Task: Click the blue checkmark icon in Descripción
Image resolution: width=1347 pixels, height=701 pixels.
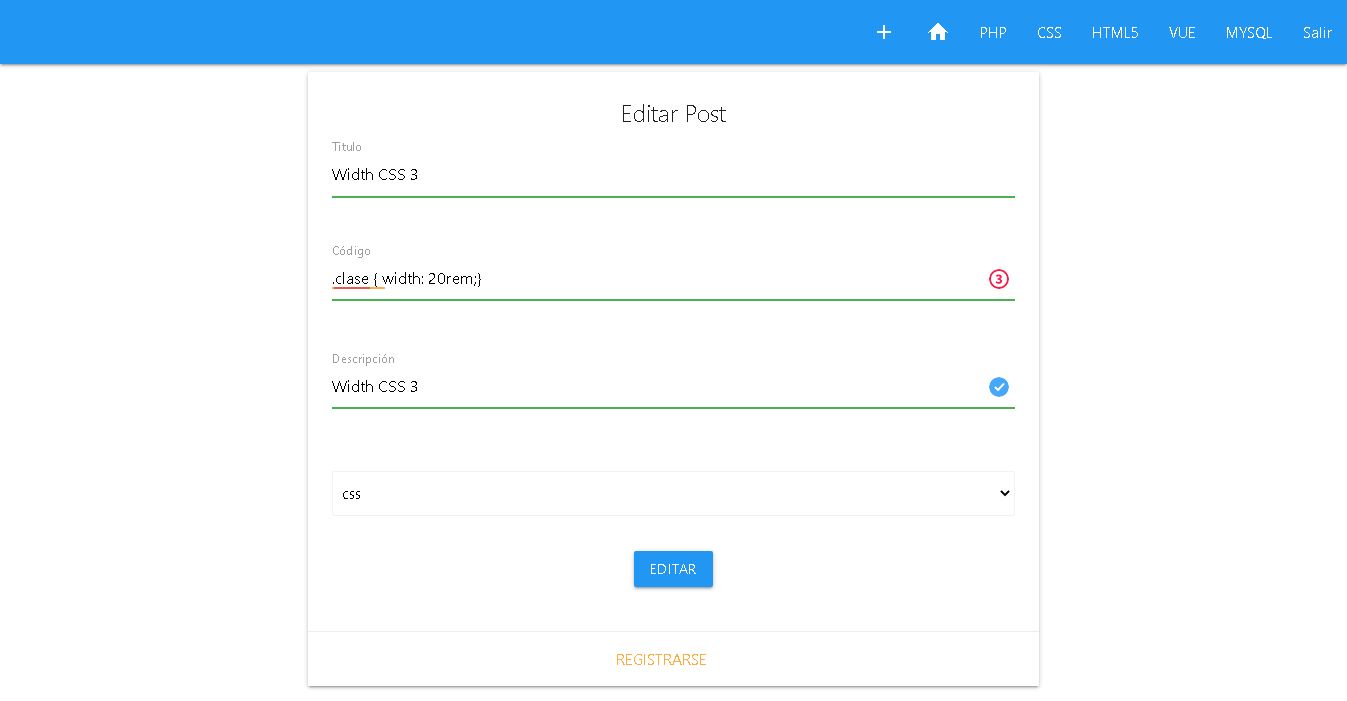Action: click(998, 387)
